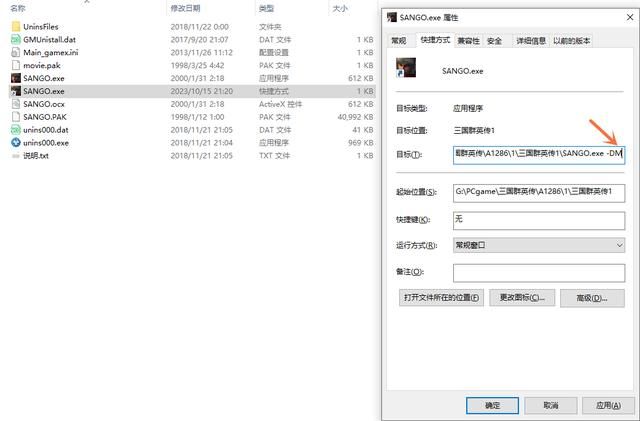This screenshot has width=640, height=421.
Task: Click into the 目标 input field
Action: pyautogui.click(x=539, y=154)
